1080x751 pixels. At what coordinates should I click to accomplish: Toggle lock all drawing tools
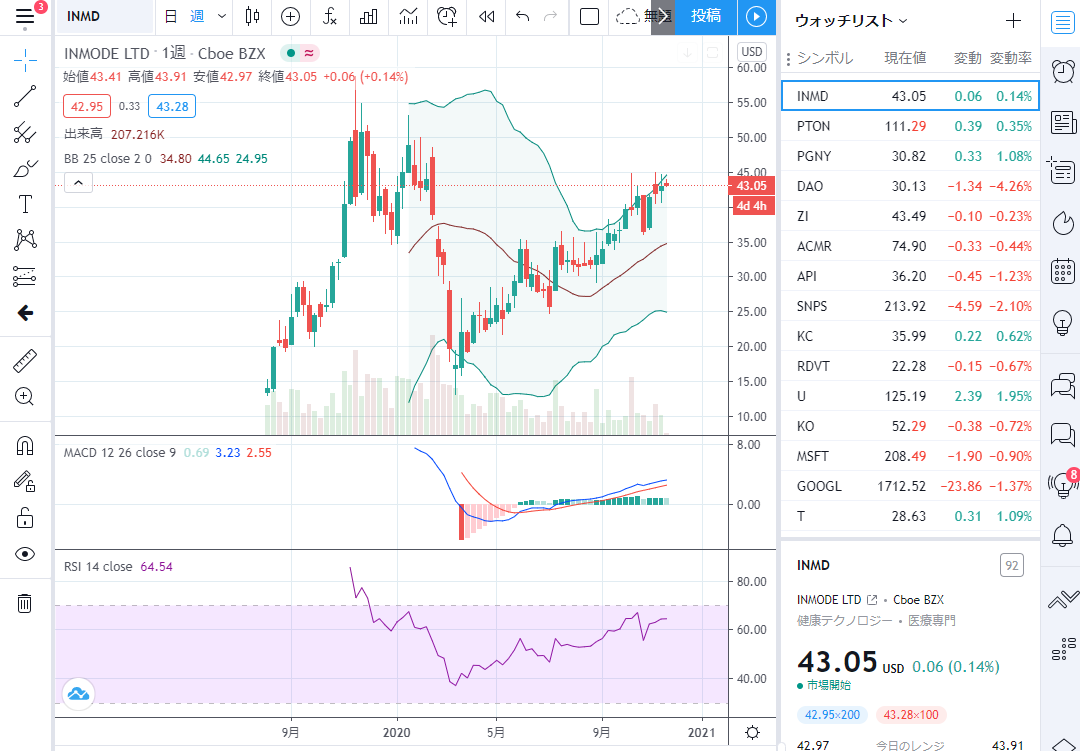(x=25, y=517)
